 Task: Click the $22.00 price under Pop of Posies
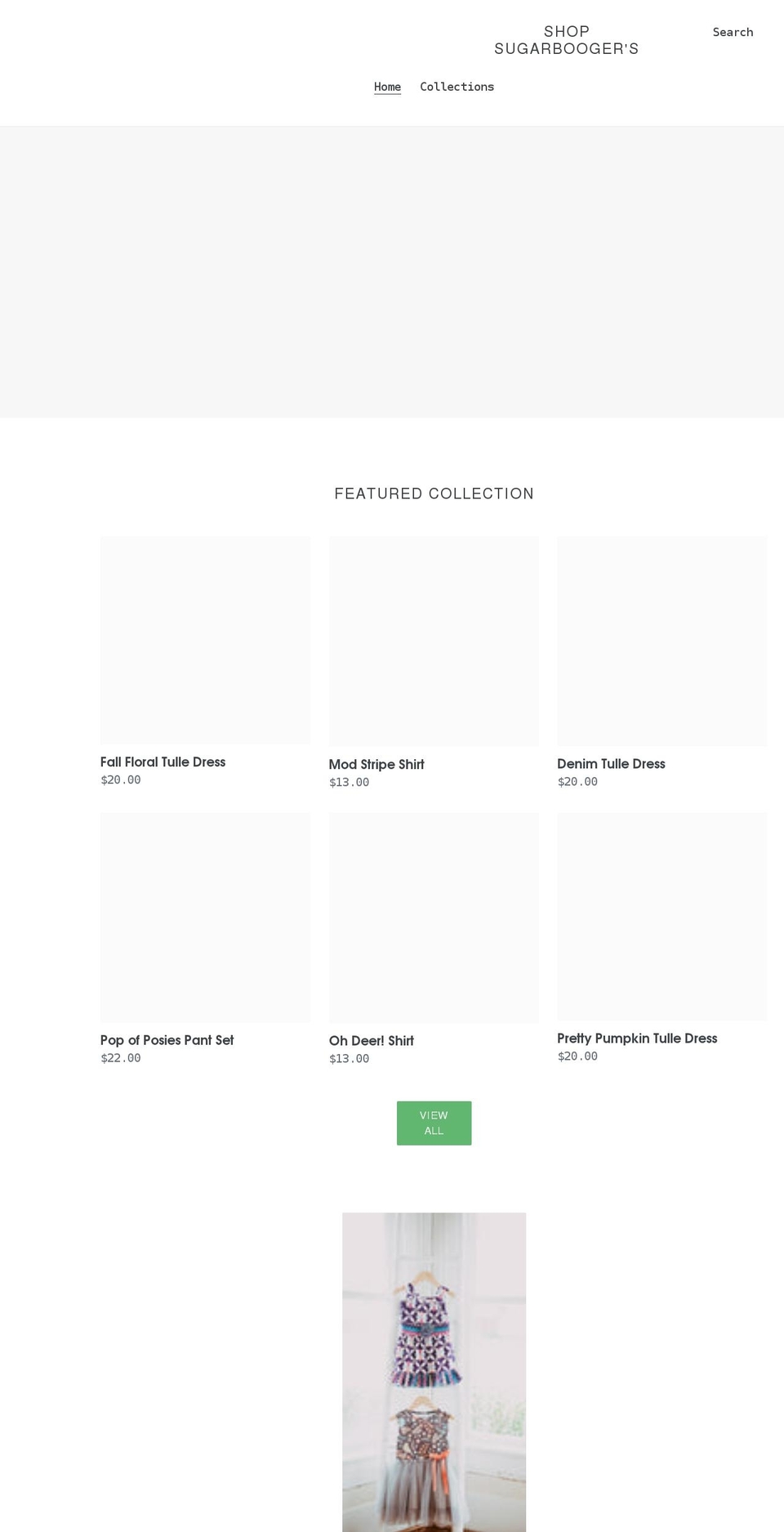pyautogui.click(x=121, y=1057)
